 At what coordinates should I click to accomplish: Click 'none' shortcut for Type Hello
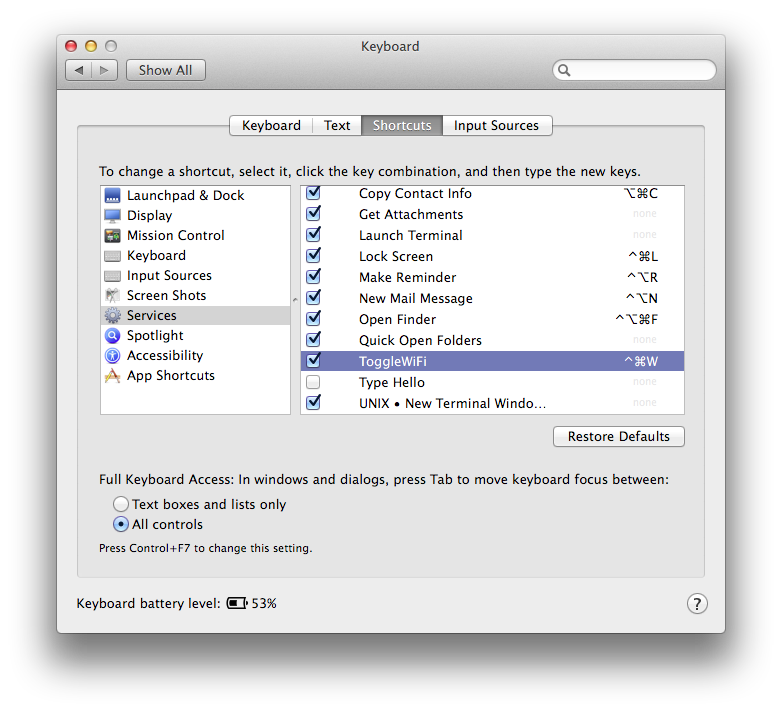[x=645, y=381]
